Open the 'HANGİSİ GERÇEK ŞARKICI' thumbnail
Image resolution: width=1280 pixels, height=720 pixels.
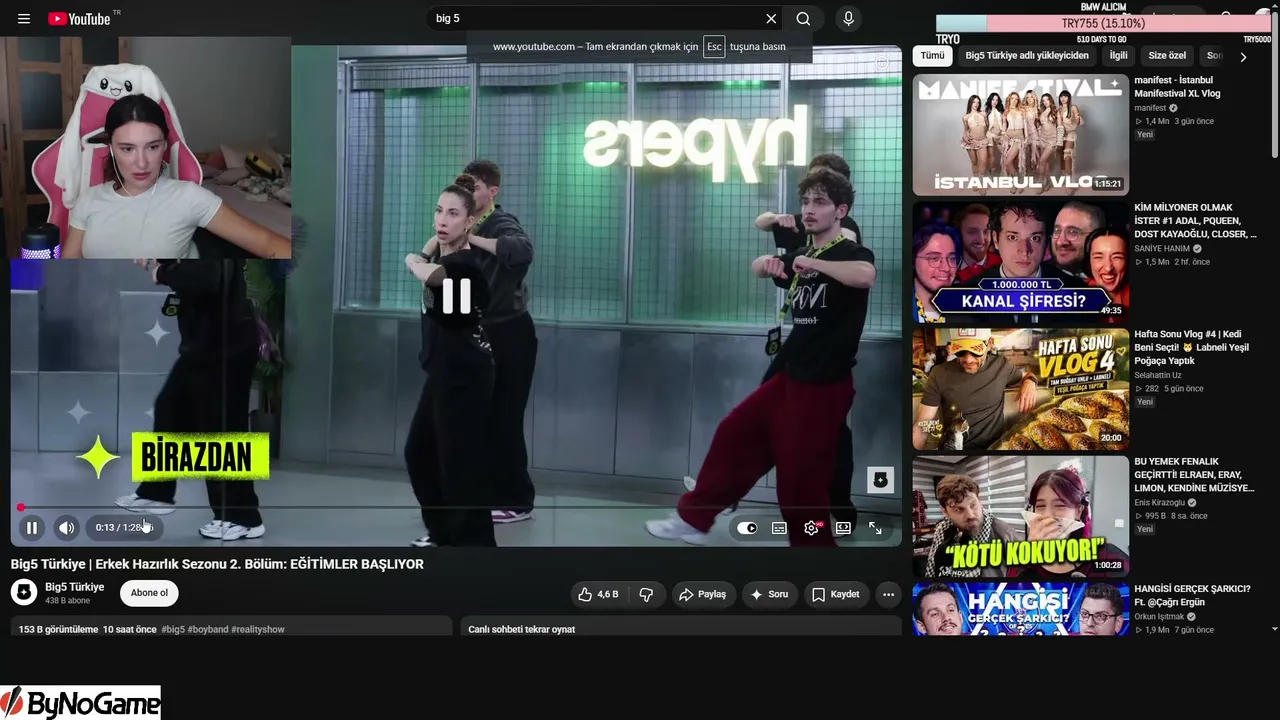tap(1020, 609)
